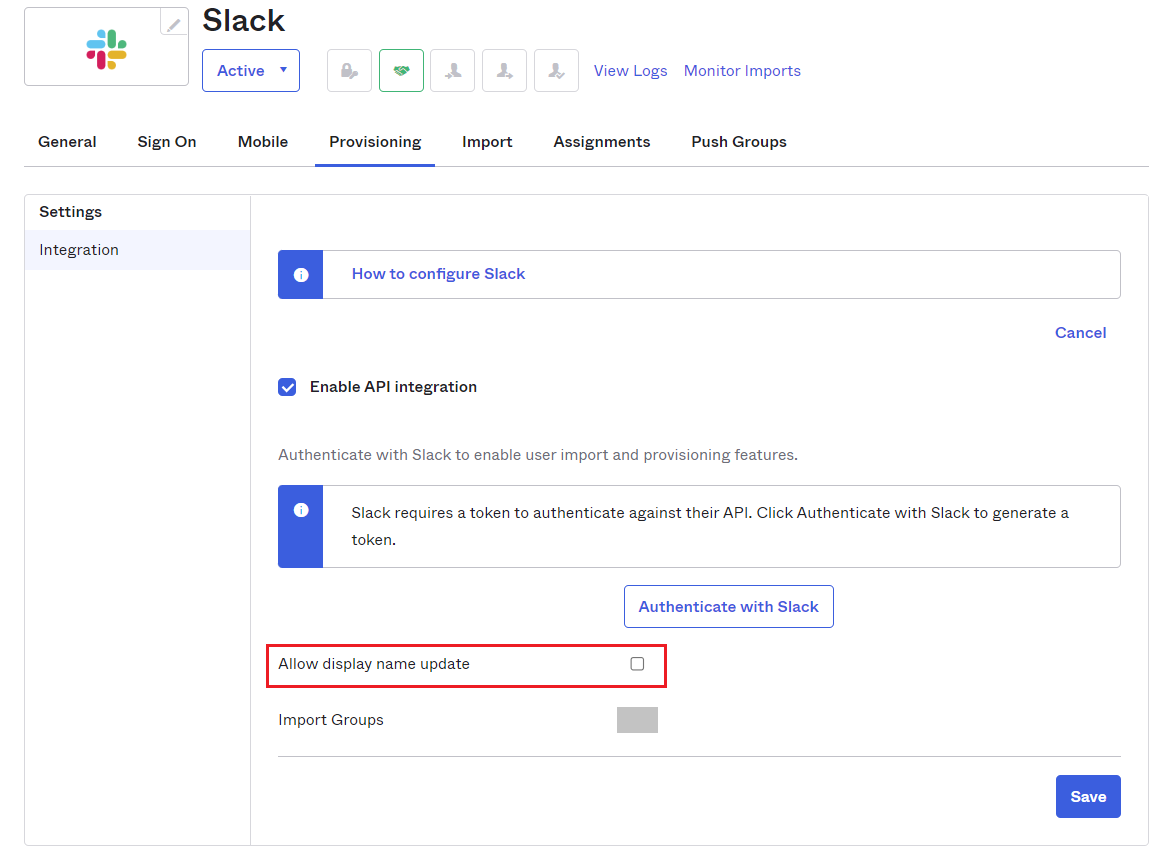This screenshot has height=856, width=1164.
Task: Click the Authenticate with Slack button
Action: coord(728,607)
